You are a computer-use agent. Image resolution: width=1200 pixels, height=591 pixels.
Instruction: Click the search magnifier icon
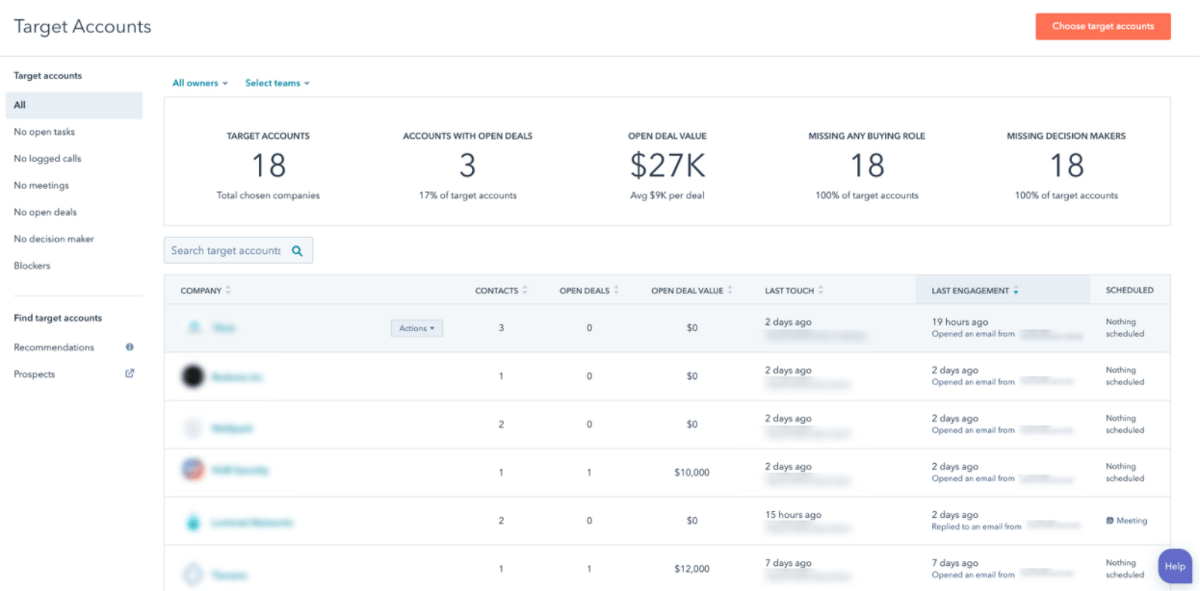click(x=297, y=250)
